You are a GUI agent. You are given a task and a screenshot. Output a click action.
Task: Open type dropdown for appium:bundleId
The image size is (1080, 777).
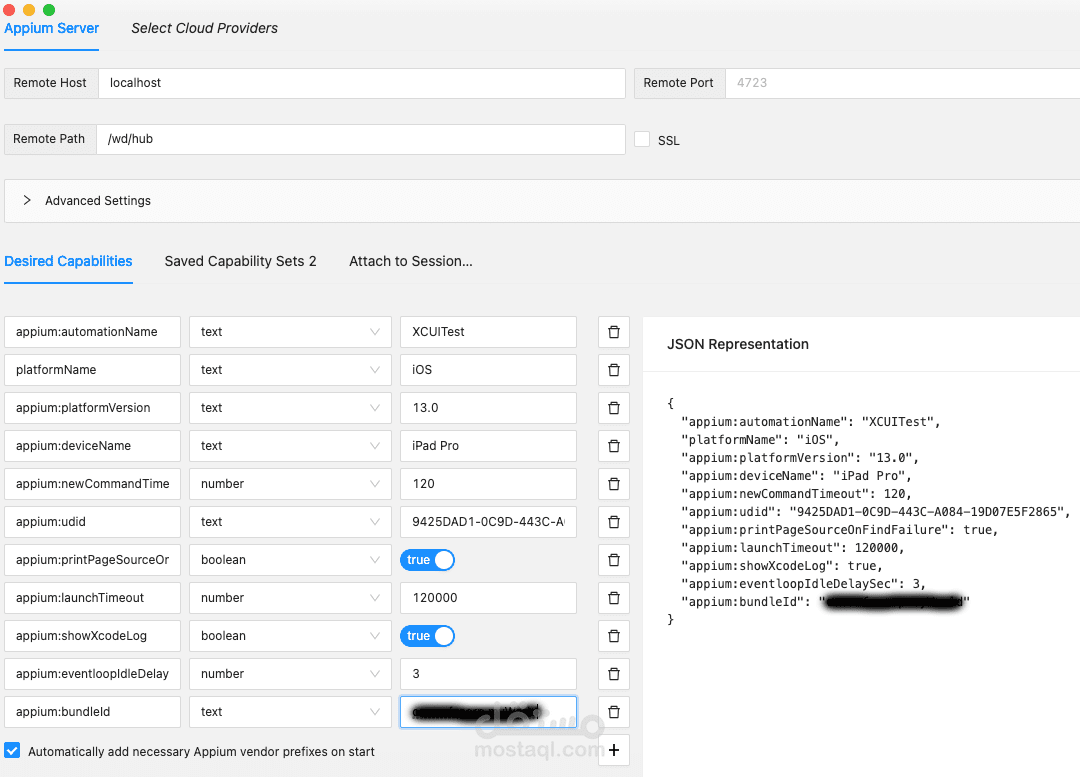click(290, 712)
